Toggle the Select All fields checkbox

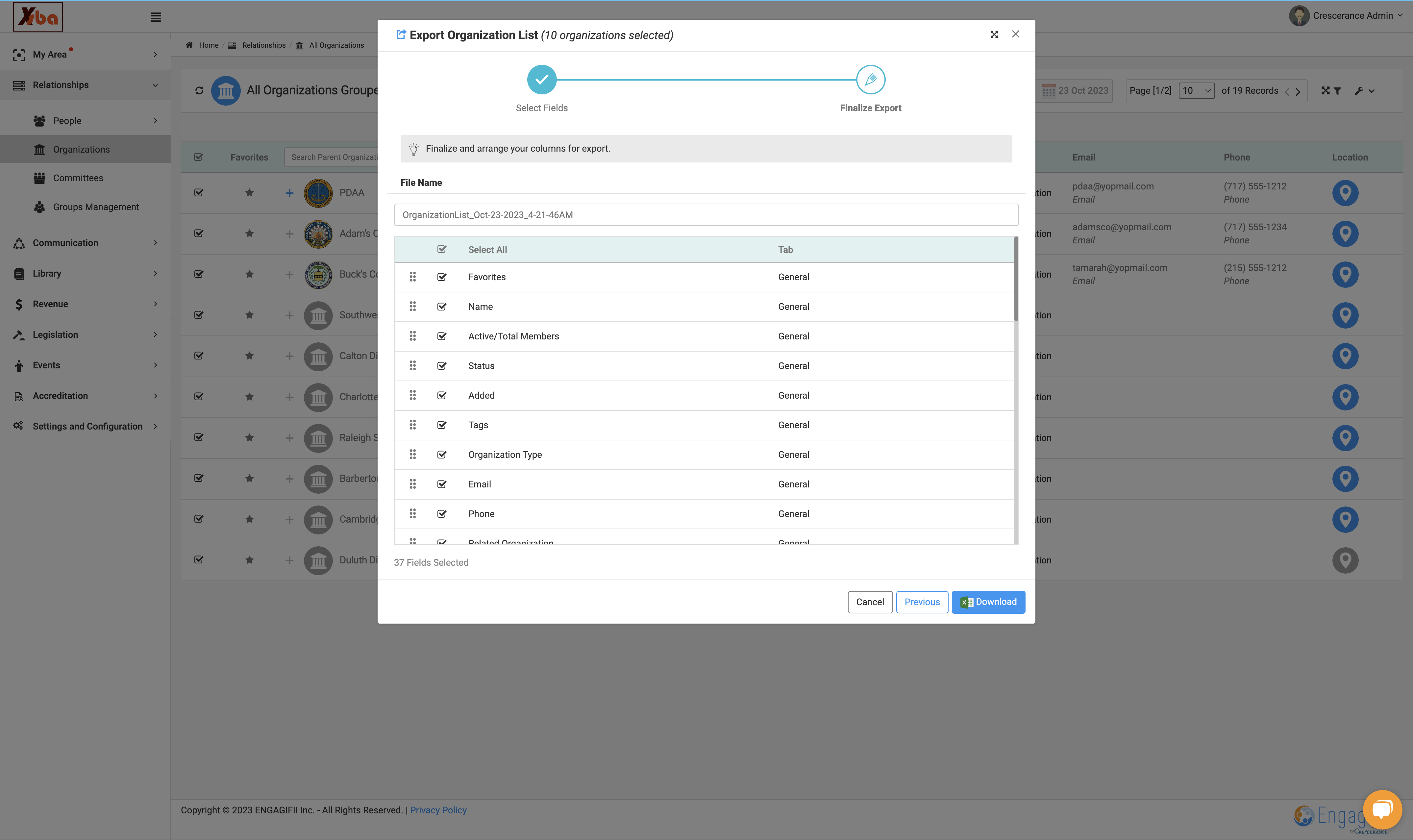point(442,250)
